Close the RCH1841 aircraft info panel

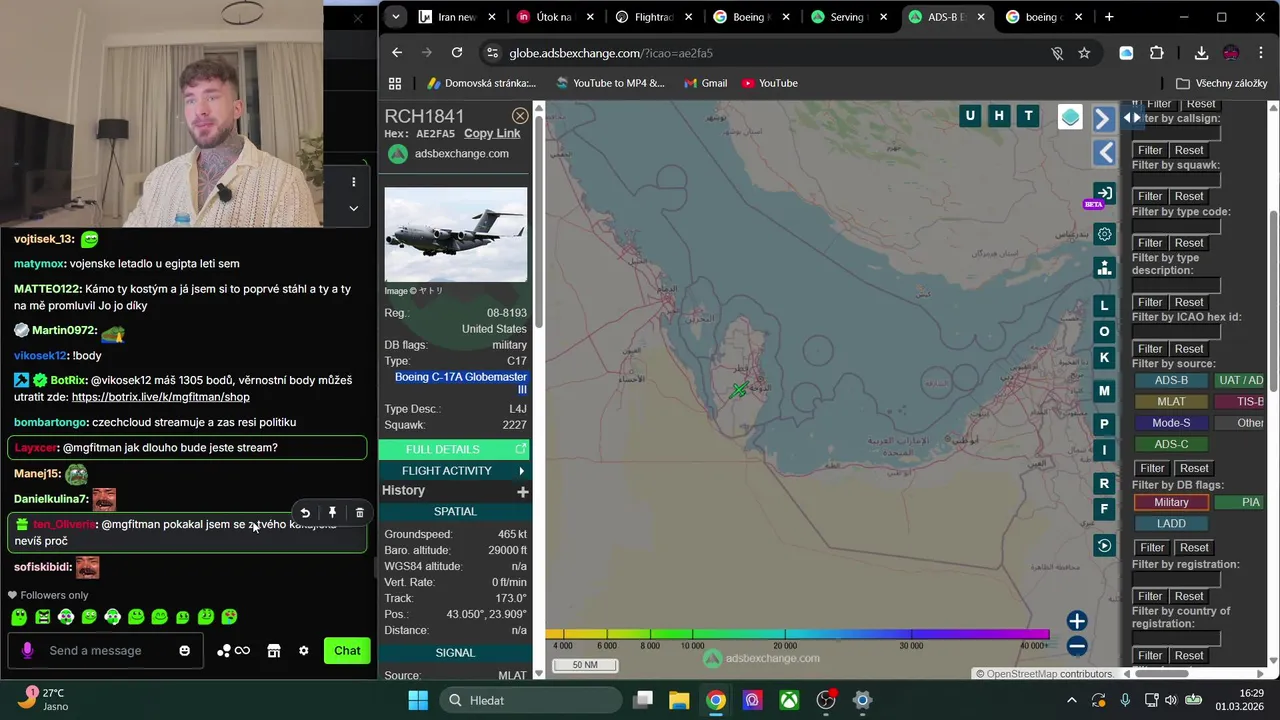tap(520, 116)
